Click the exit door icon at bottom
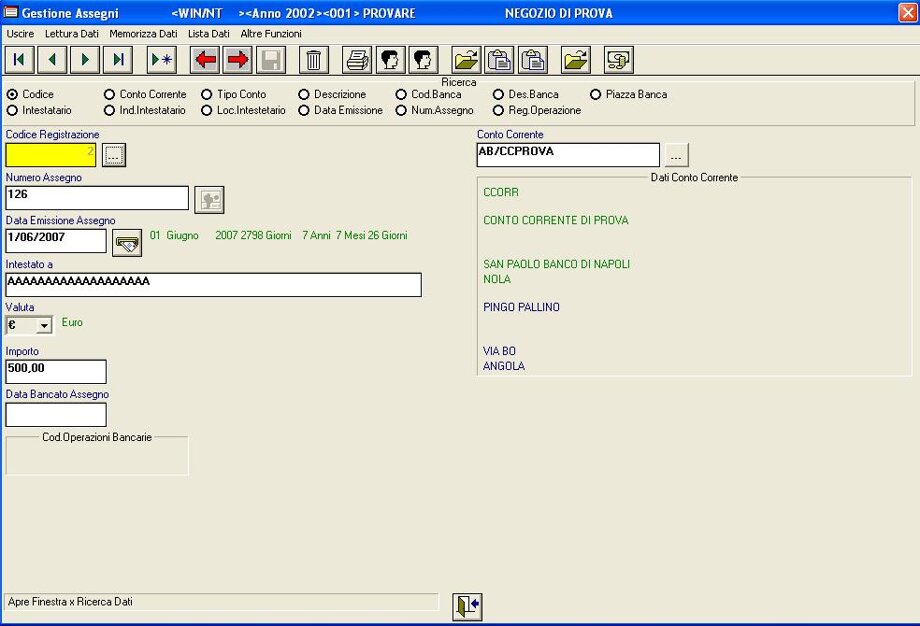Screen dimensions: 920x626 (x=467, y=605)
